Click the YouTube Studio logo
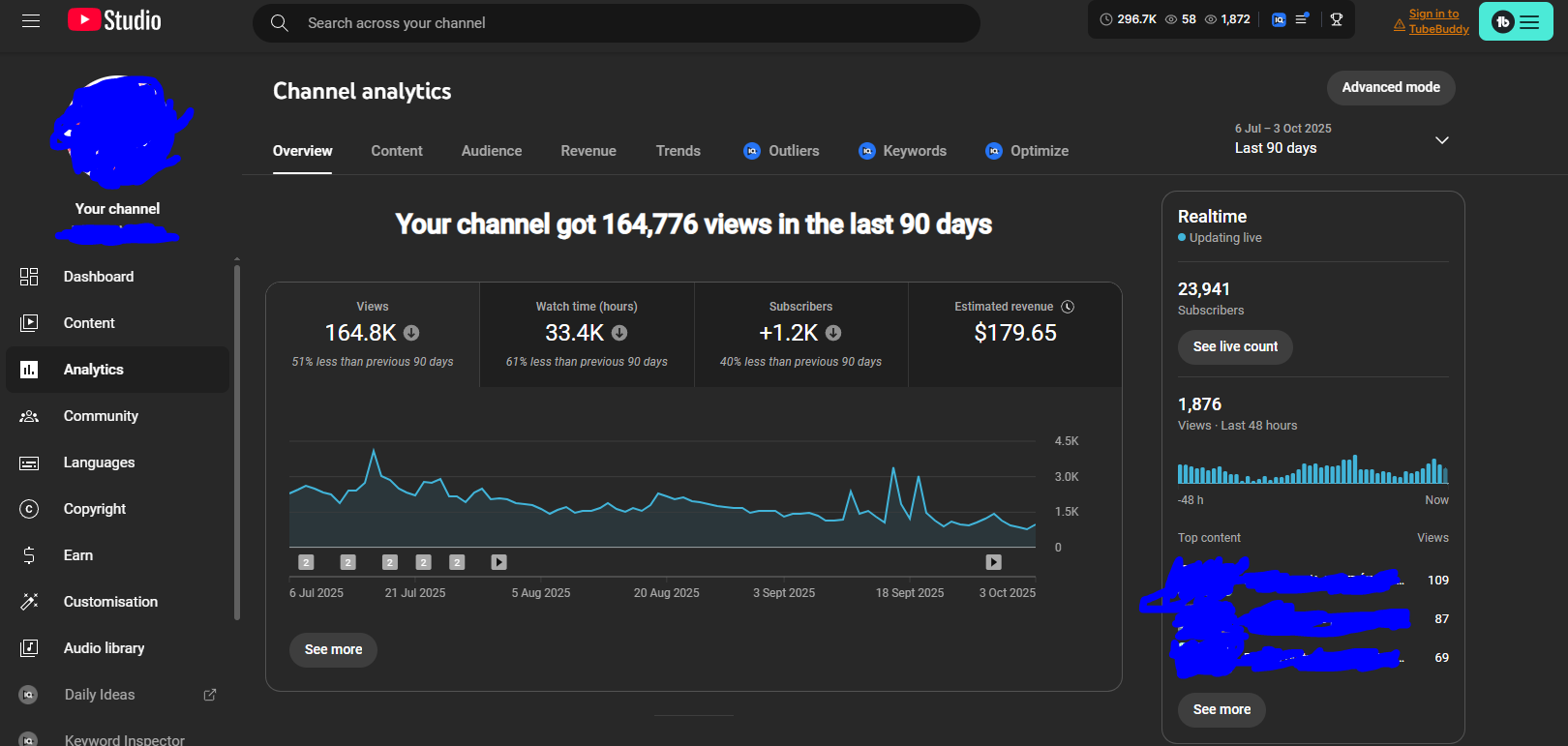 click(114, 20)
